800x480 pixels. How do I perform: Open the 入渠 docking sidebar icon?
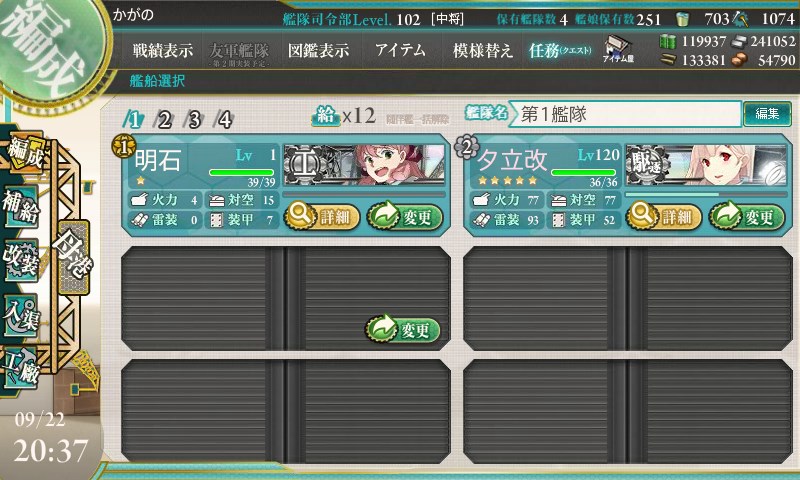20,314
